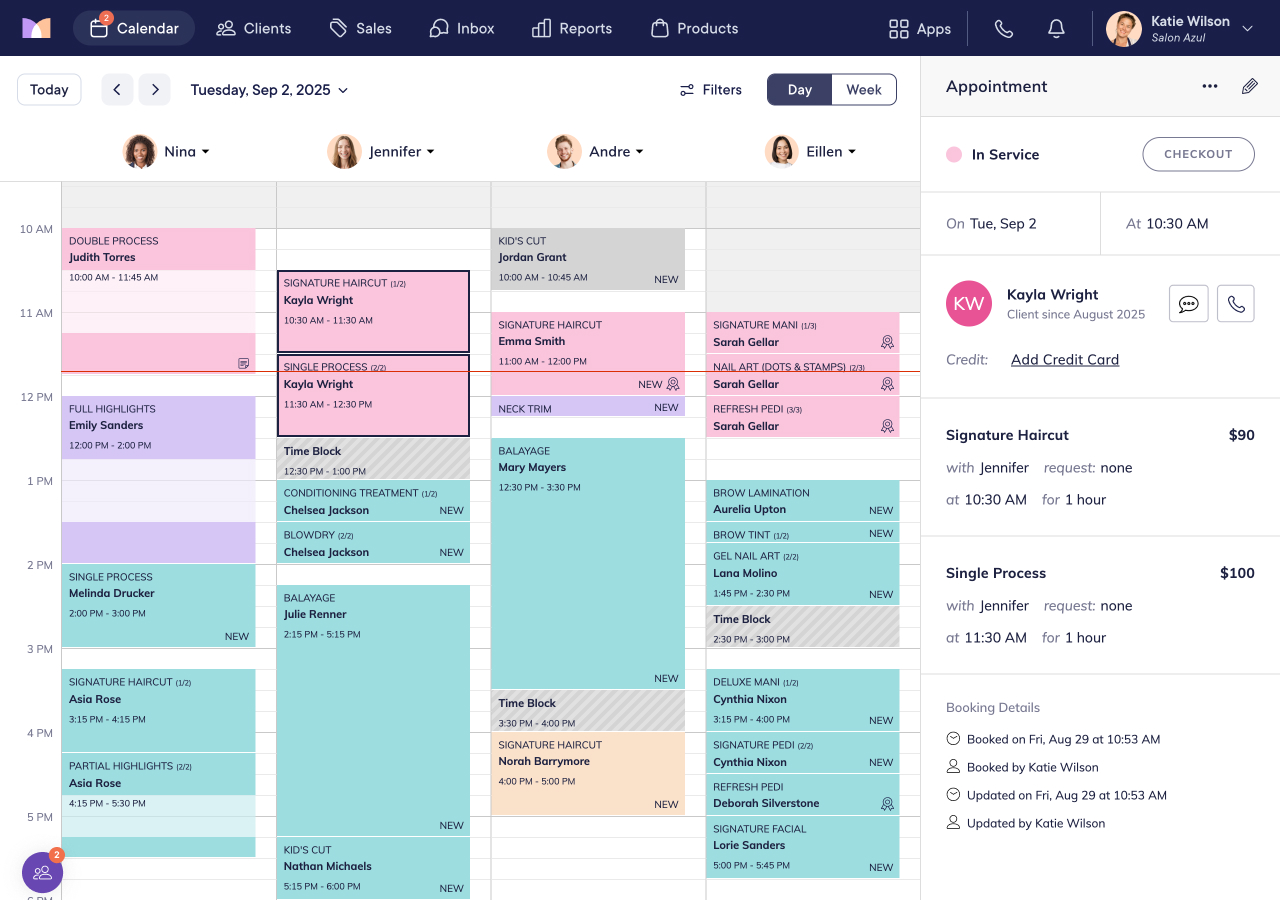The height and width of the screenshot is (900, 1280).
Task: Click the pencil edit appointment icon
Action: click(x=1250, y=87)
